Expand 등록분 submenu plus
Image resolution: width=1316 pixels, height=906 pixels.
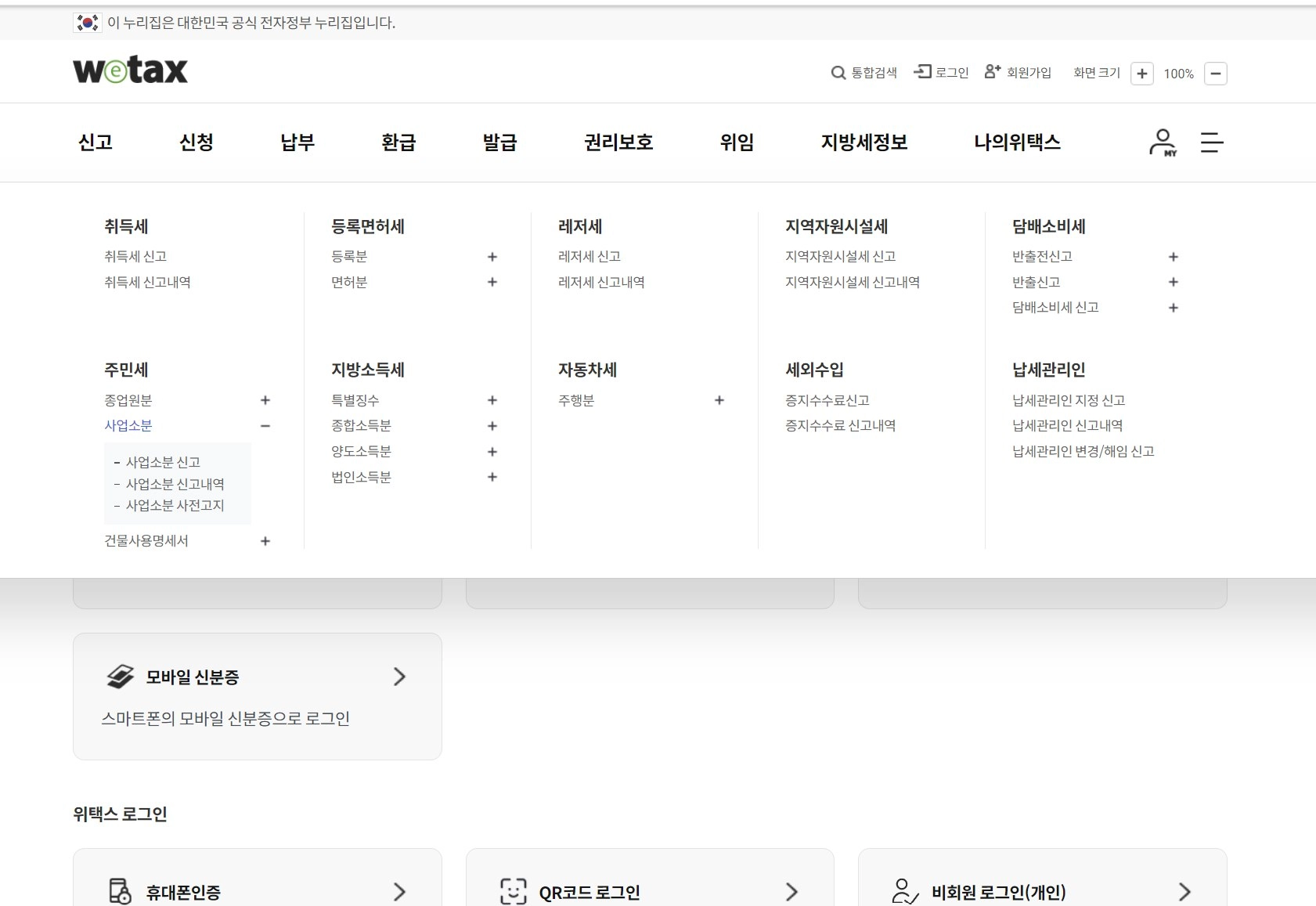(492, 257)
